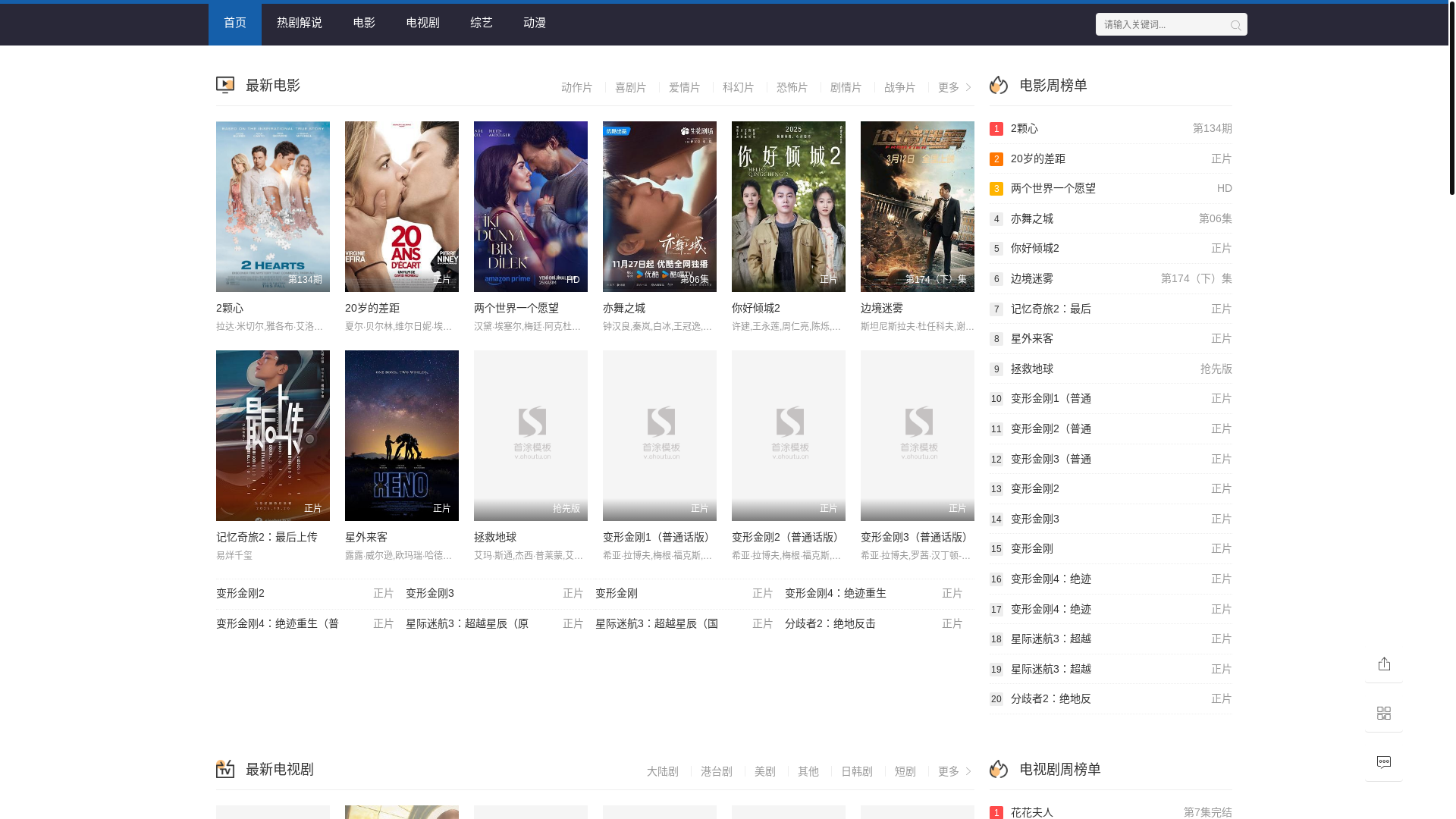Viewport: 1456px width, 819px height.
Task: Switch to 热剧解说 tab
Action: click(x=300, y=24)
